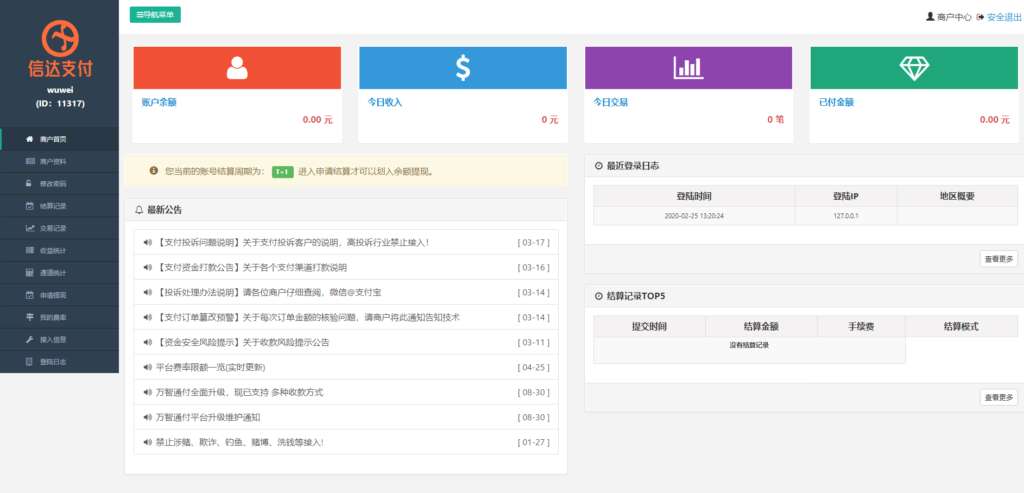This screenshot has height=493, width=1024.
Task: Open 通道统计 with the calculator icon
Action: (x=59, y=272)
